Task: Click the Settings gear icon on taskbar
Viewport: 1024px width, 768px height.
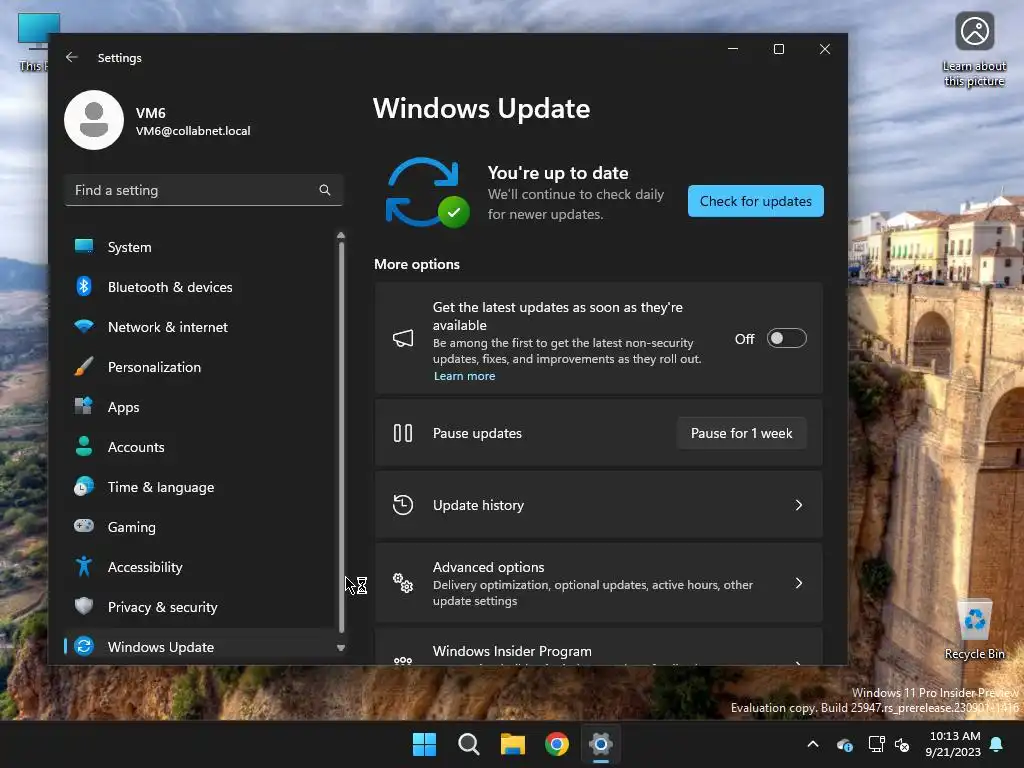Action: point(601,744)
